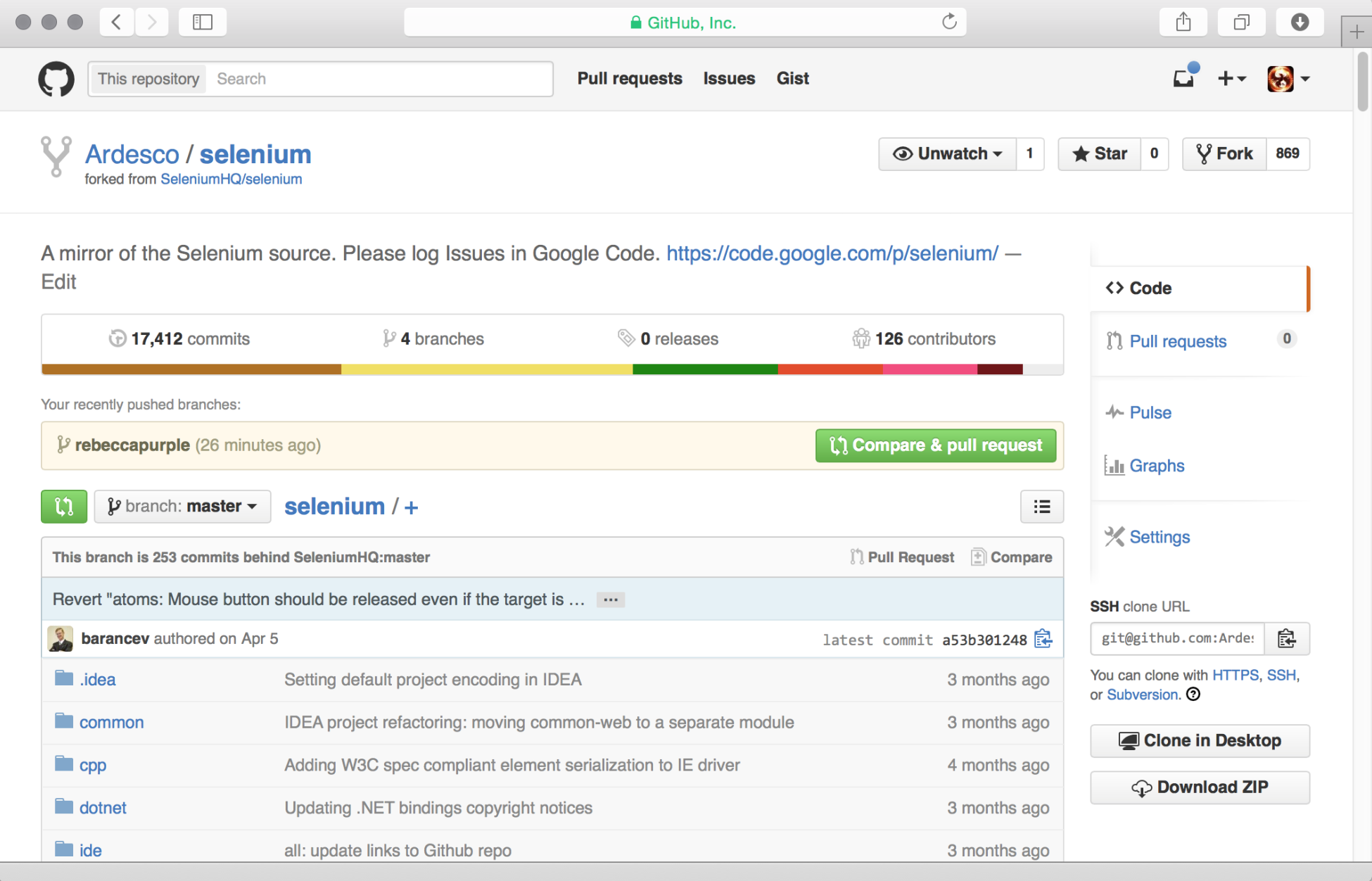Open the dotnet folder
This screenshot has height=881, width=1372.
[x=103, y=809]
